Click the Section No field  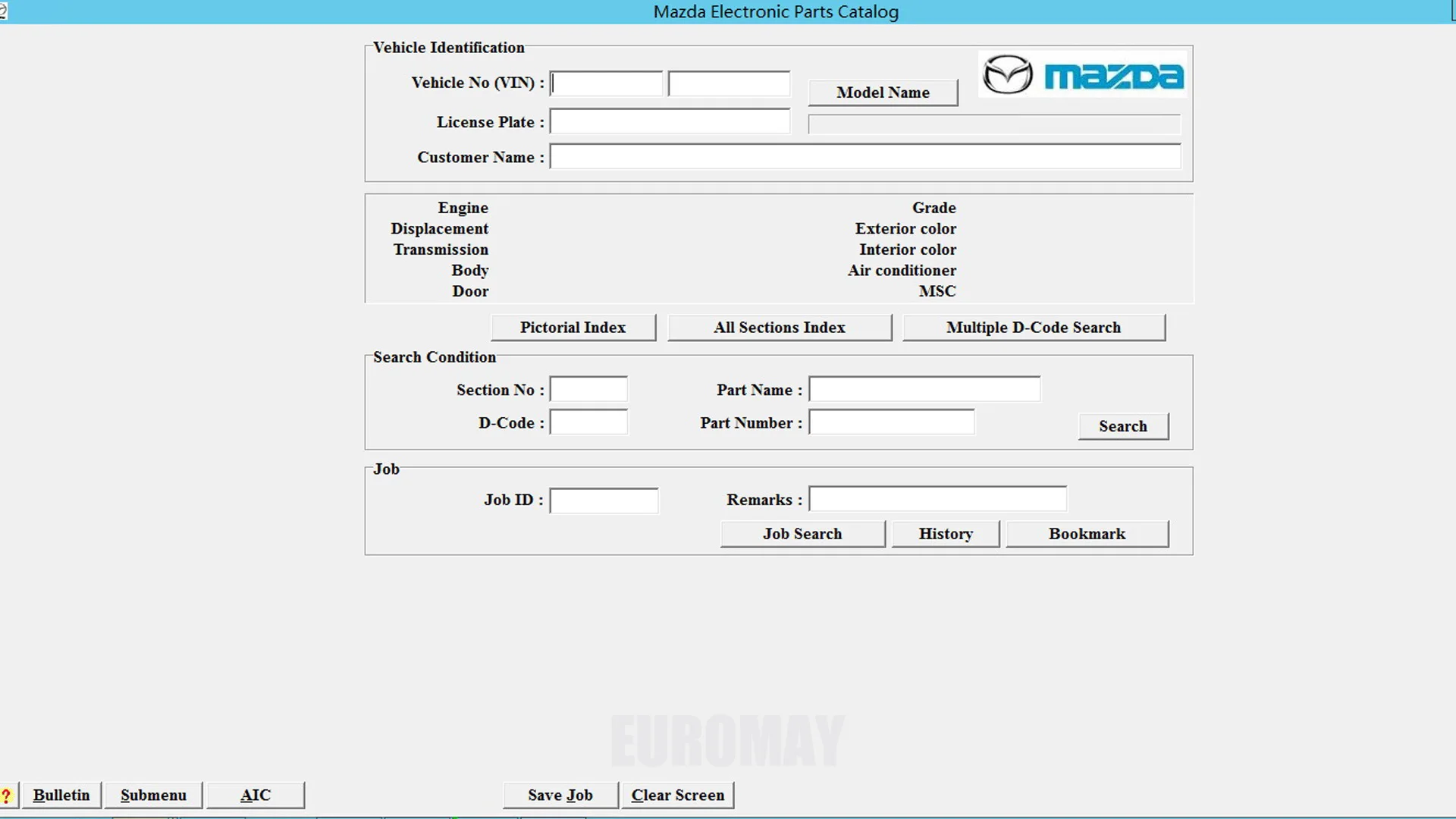tap(588, 389)
